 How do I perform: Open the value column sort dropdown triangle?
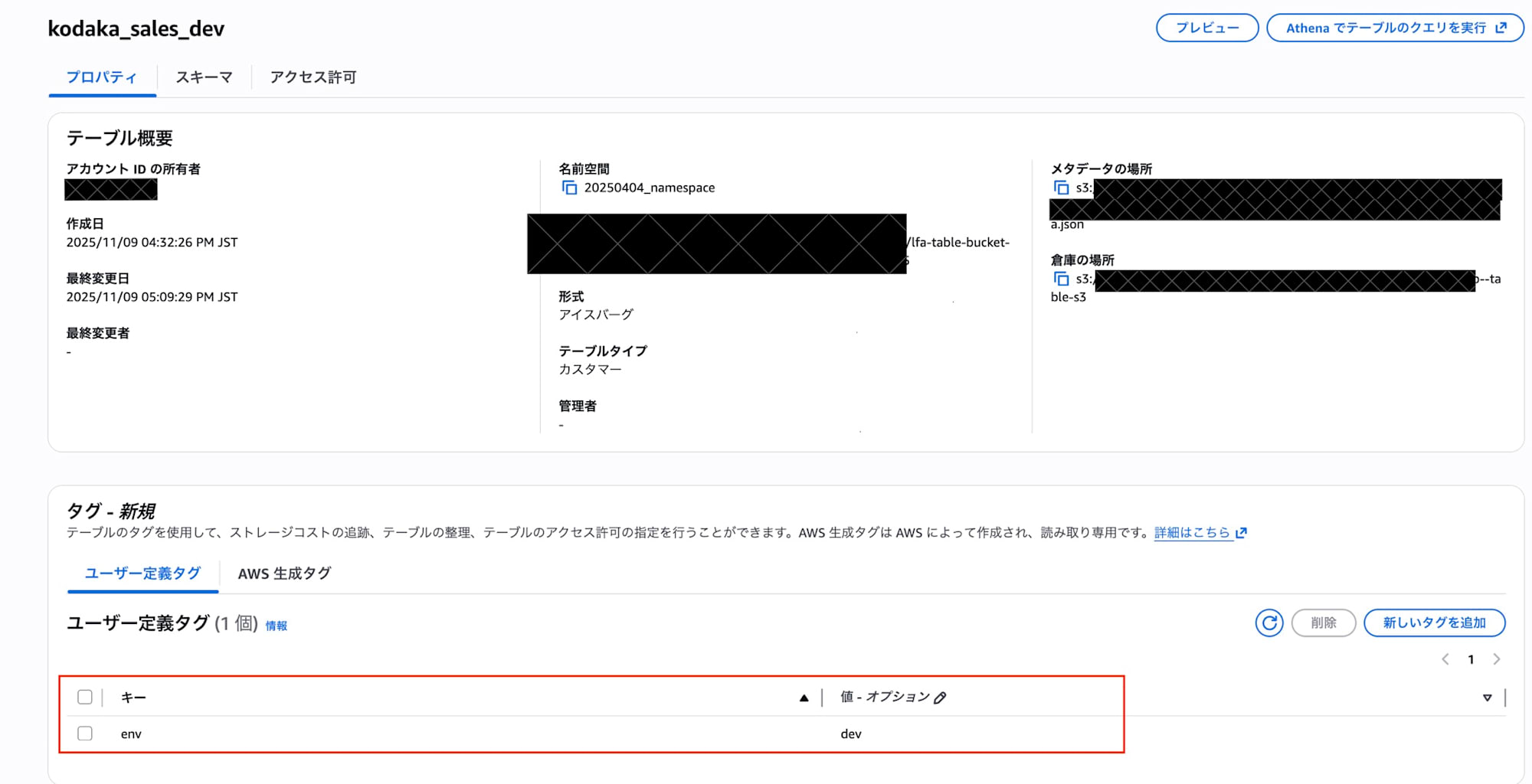coord(1487,697)
